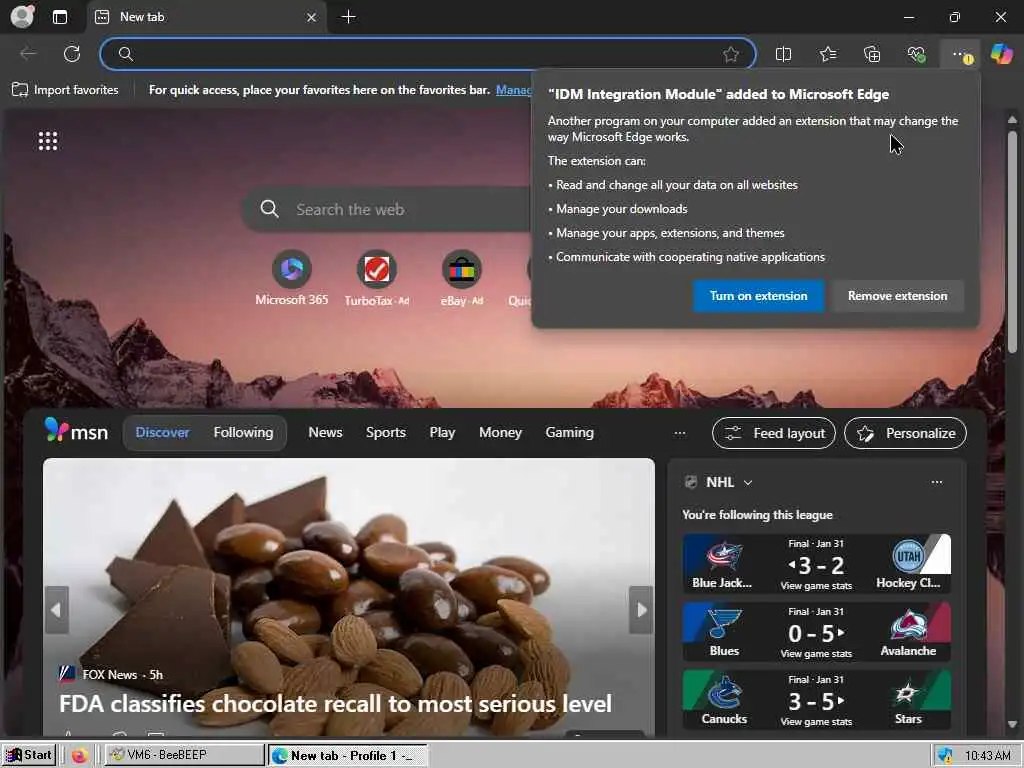Open eBay quick link
This screenshot has width=1024, height=768.
tap(462, 279)
